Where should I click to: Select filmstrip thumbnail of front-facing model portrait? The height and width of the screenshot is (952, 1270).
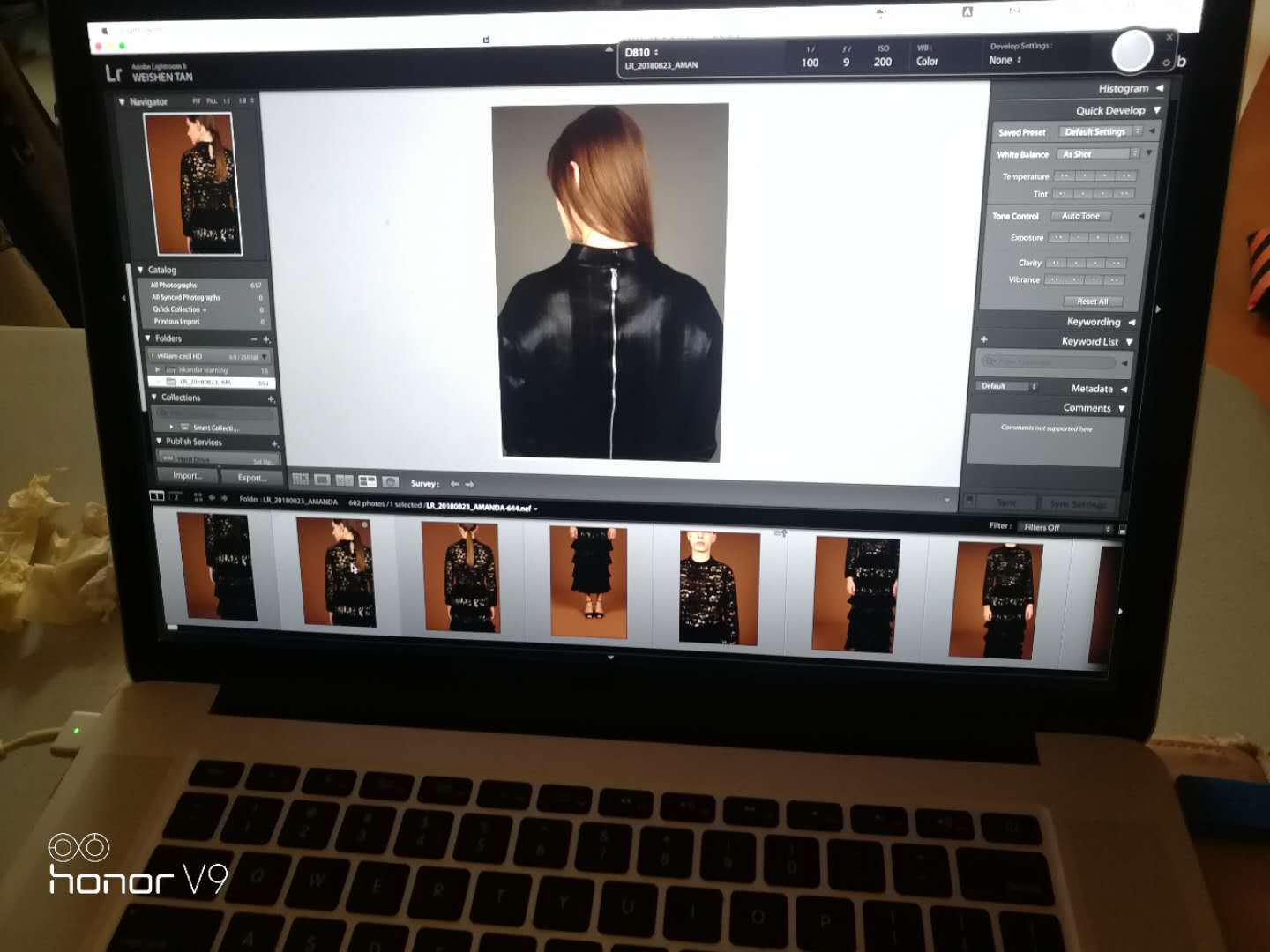tap(720, 587)
